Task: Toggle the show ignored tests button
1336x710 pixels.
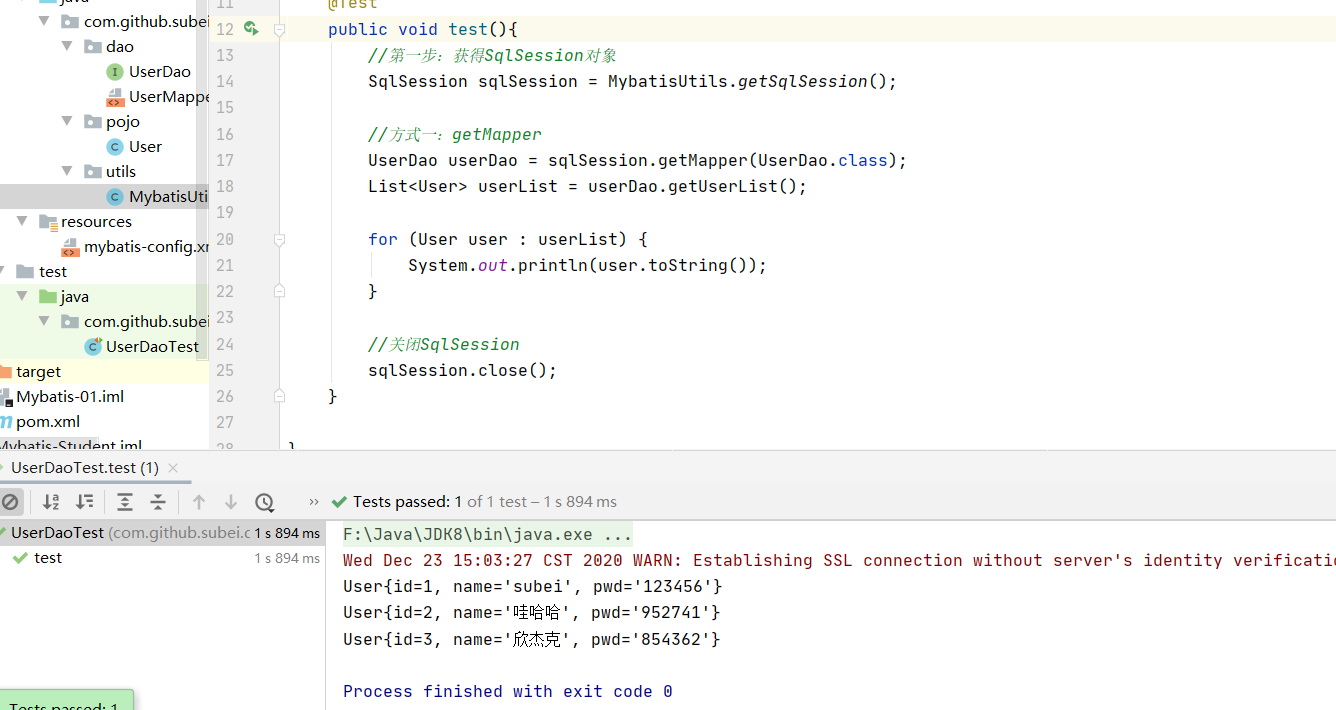Action: pos(10,502)
